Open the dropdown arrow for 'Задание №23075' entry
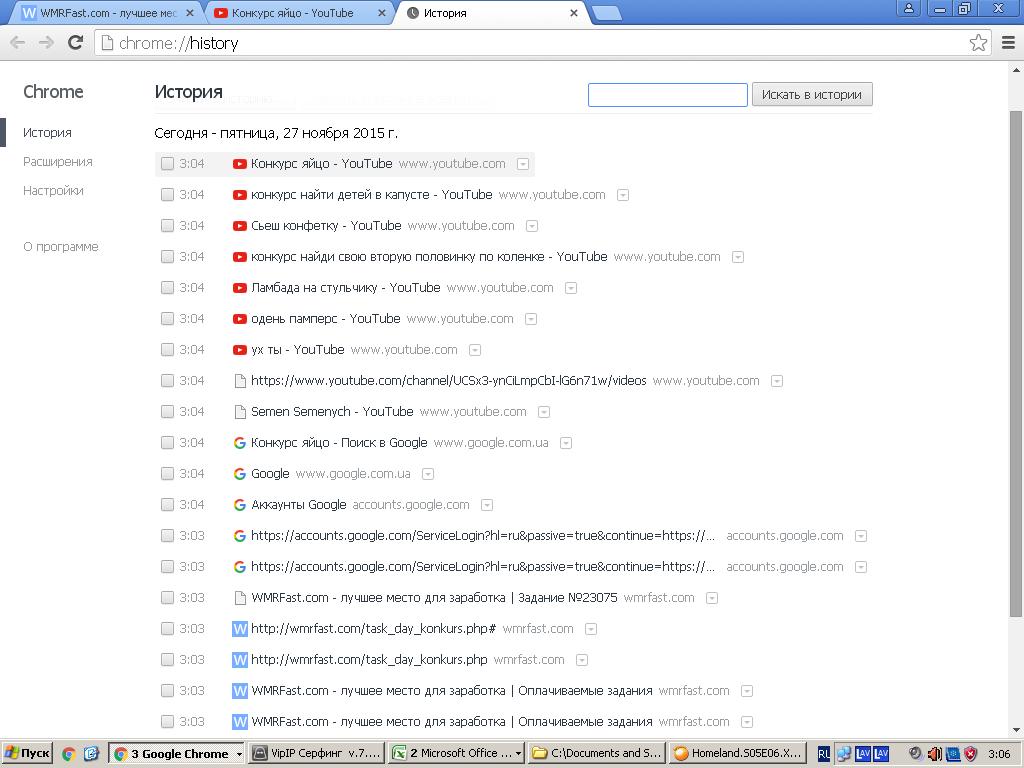The height and width of the screenshot is (768, 1024). 712,598
